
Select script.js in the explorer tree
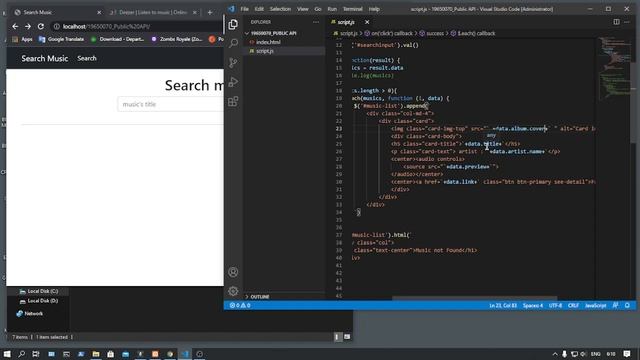(265, 51)
